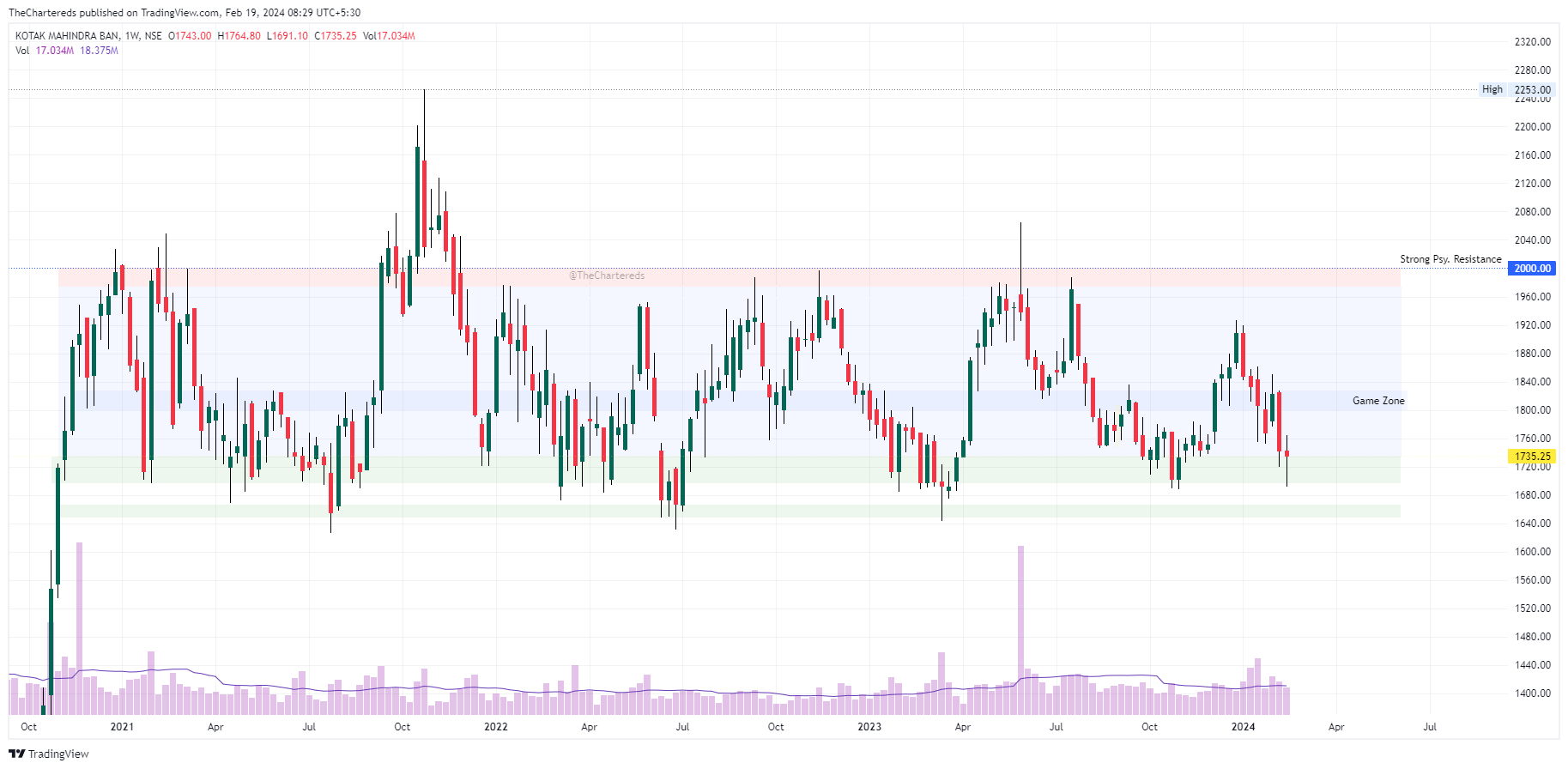
Task: Click the 2160.00 price axis label
Action: pos(1532,155)
